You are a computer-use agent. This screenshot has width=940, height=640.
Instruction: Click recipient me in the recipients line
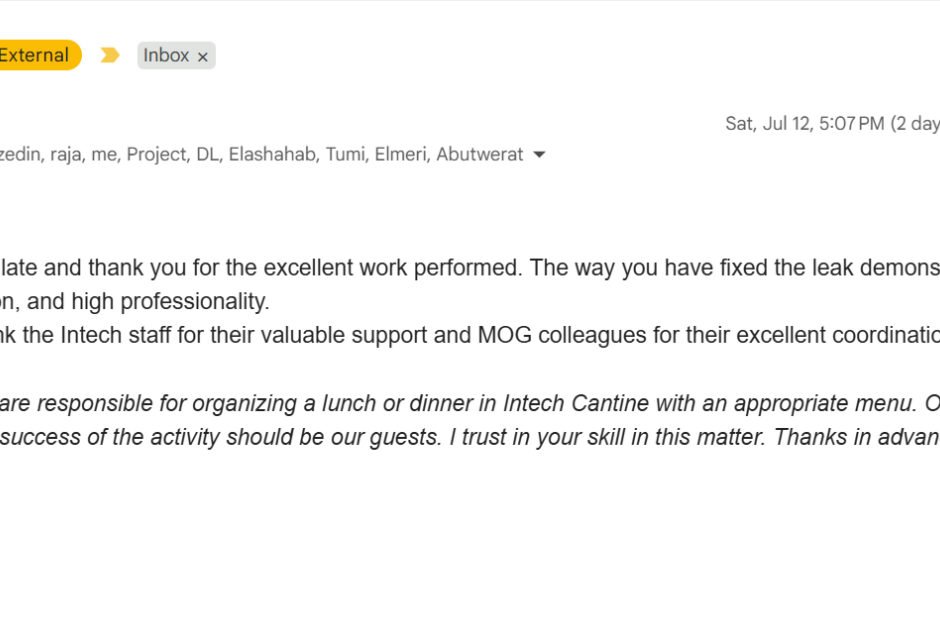(x=104, y=155)
